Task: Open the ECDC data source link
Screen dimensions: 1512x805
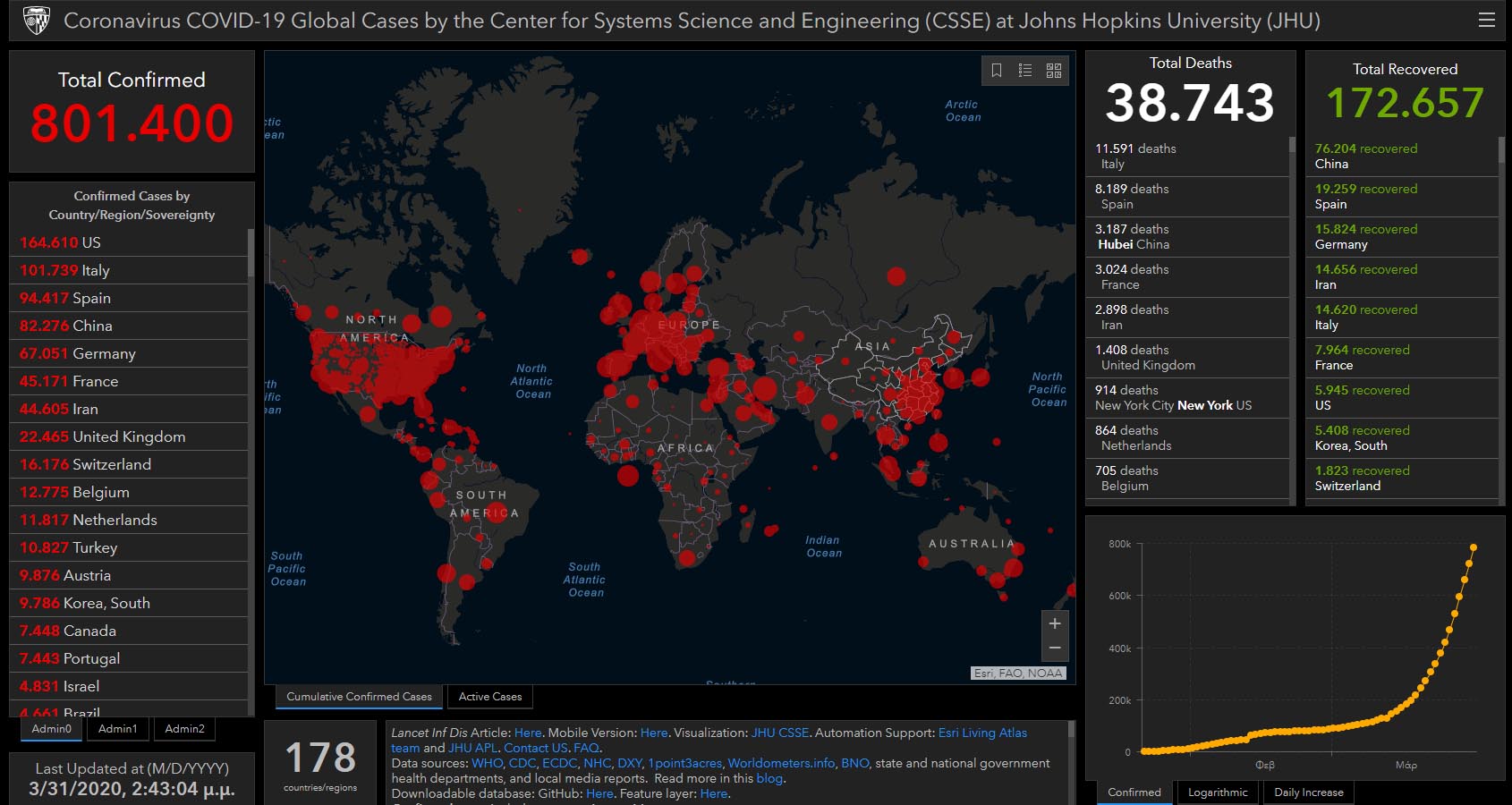Action: (559, 763)
